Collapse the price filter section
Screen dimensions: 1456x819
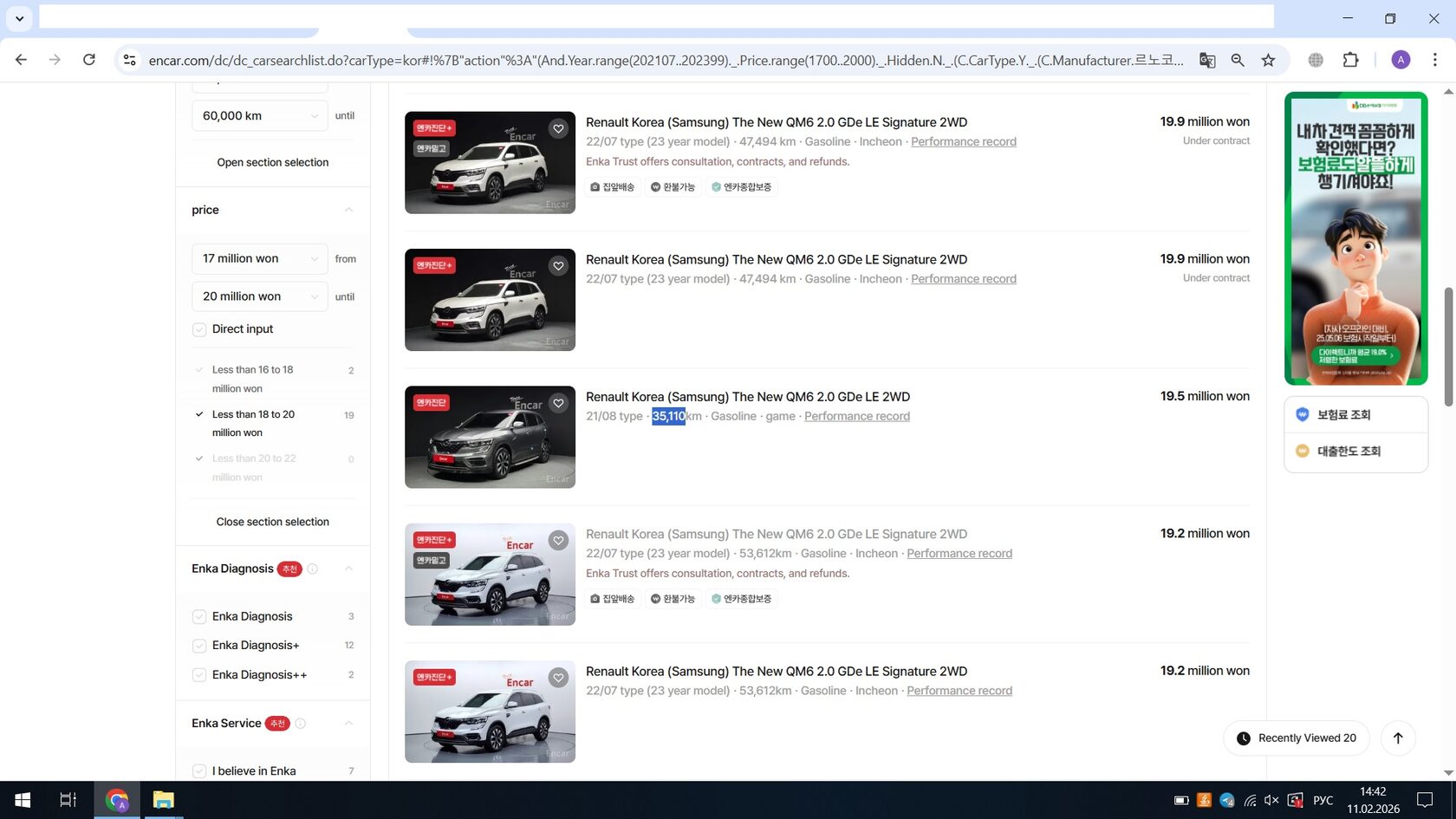tap(348, 210)
